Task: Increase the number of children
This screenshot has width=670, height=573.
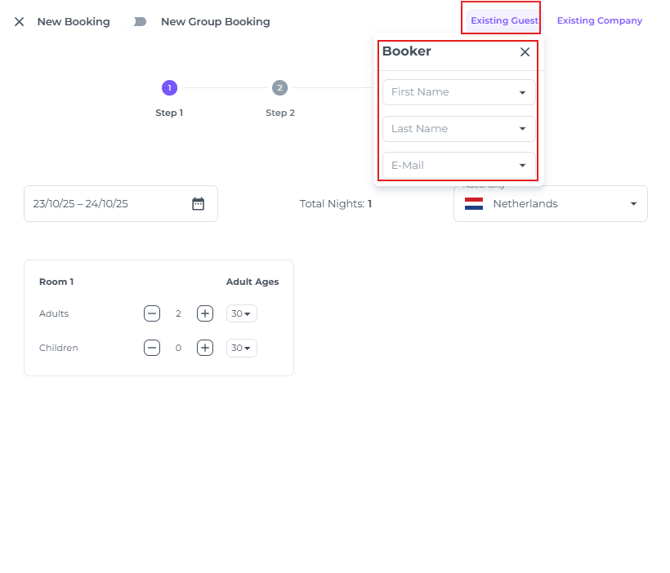Action: tap(205, 348)
